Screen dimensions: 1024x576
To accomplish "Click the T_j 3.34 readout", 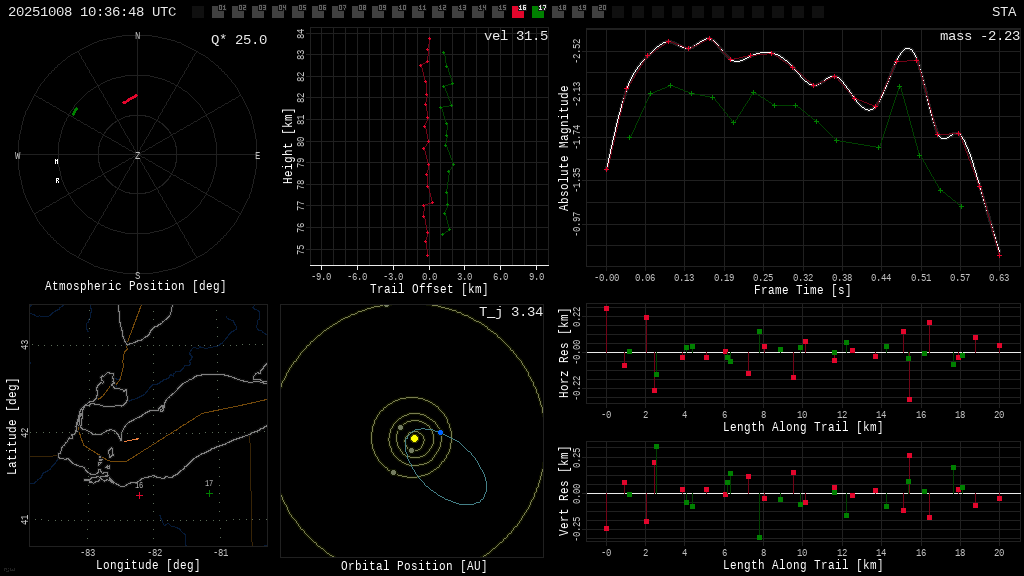I will coord(510,312).
